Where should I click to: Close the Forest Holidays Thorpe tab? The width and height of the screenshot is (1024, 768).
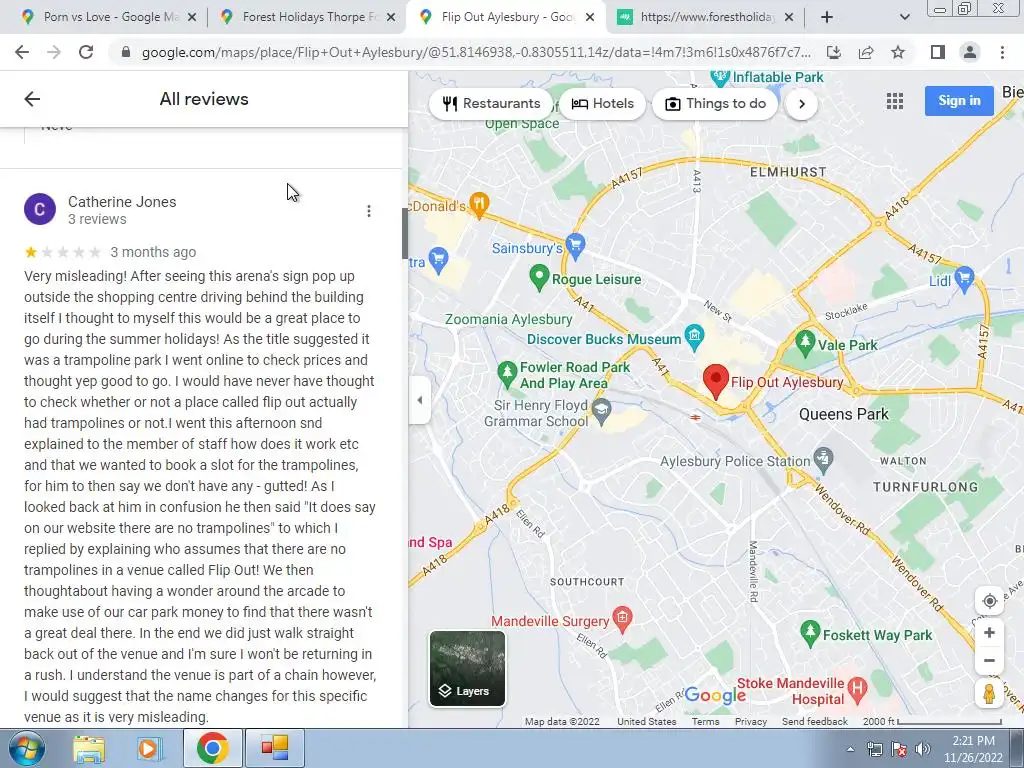(391, 17)
